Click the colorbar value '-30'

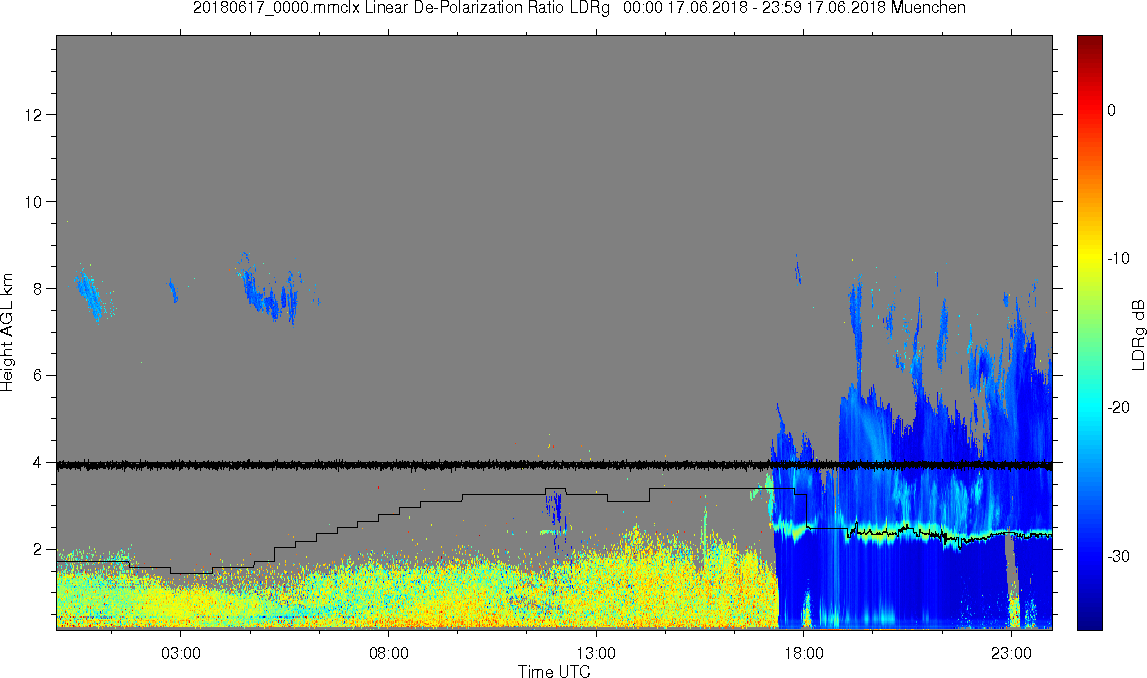[x=1118, y=557]
